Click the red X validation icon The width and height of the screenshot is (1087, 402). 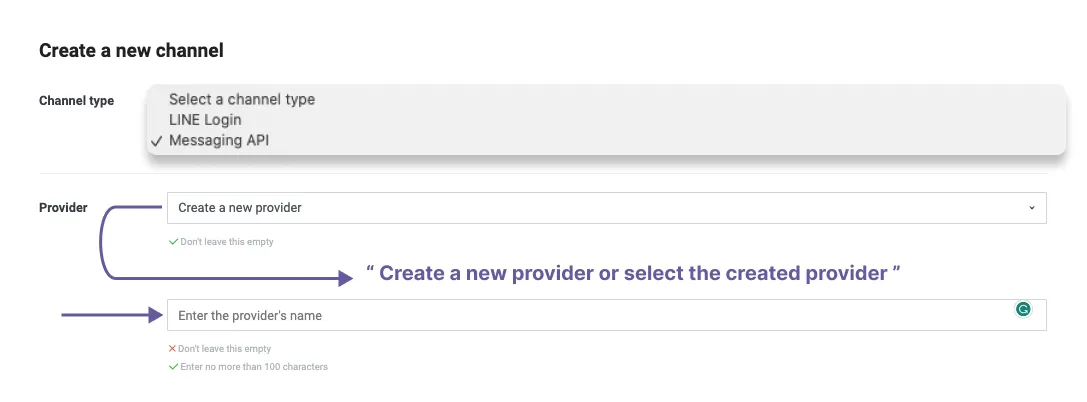(x=173, y=349)
